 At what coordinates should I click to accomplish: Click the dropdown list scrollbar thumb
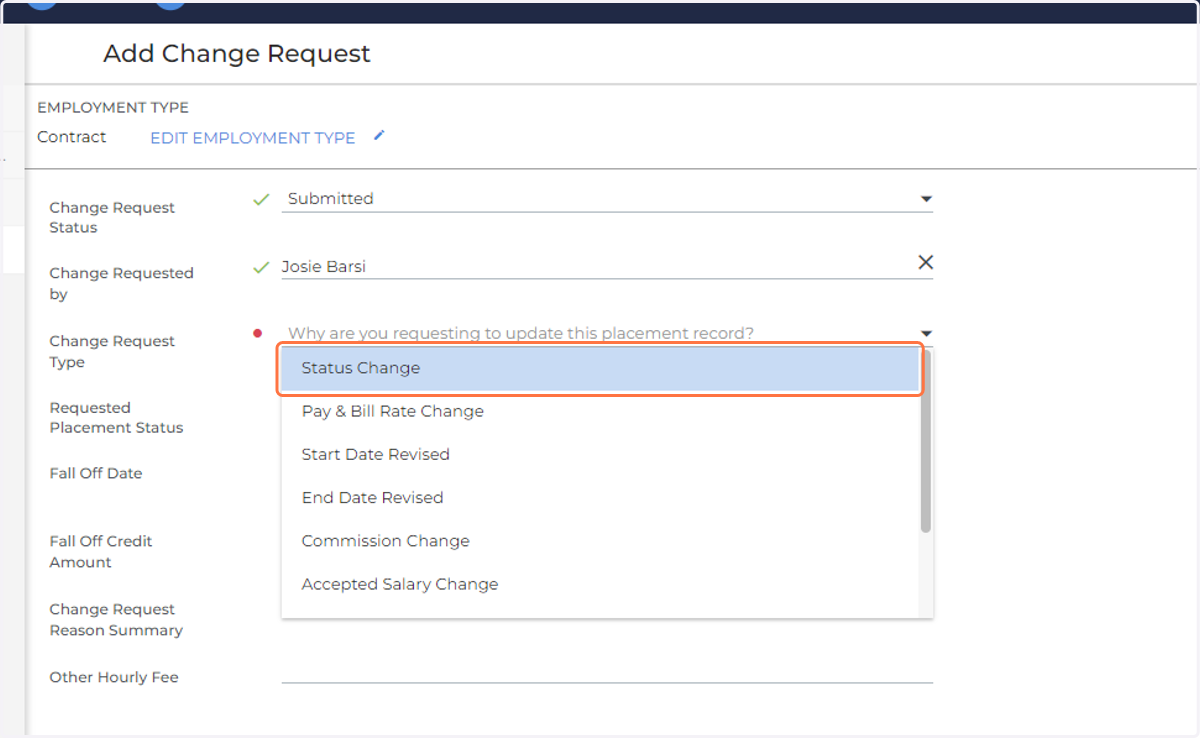point(926,440)
